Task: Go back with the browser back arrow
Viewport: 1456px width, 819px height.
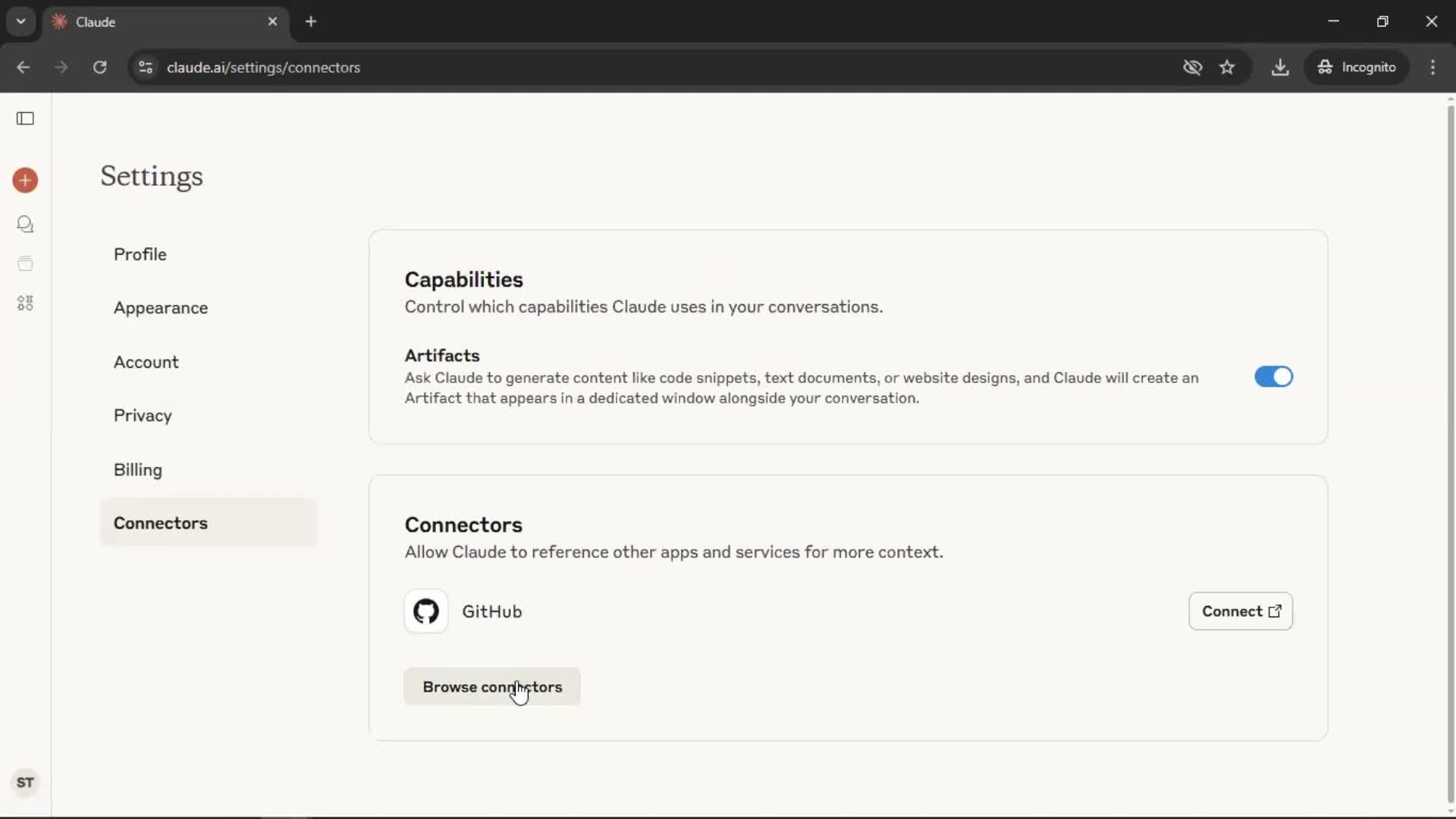Action: 24,67
